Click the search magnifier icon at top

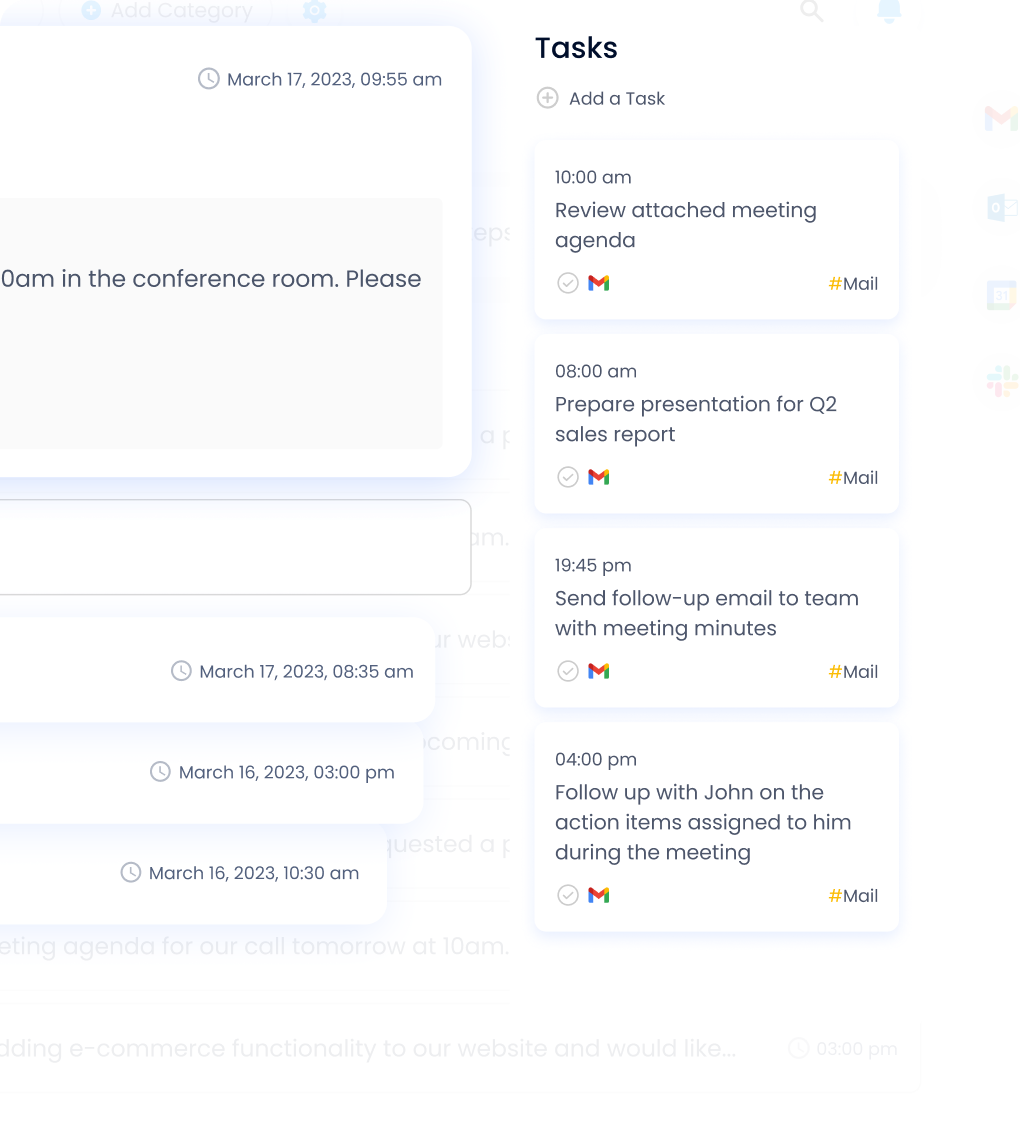(x=812, y=11)
